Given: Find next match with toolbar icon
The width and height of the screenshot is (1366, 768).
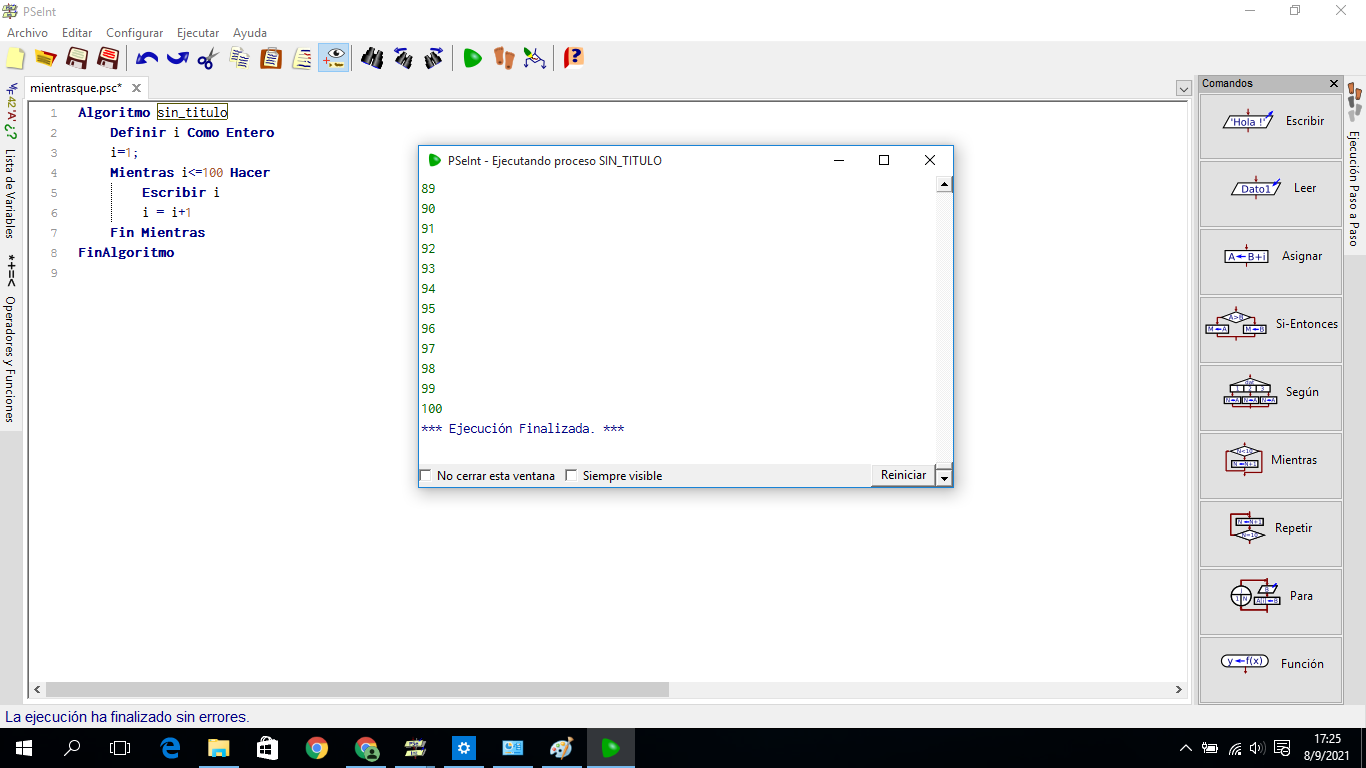Looking at the screenshot, I should point(433,58).
